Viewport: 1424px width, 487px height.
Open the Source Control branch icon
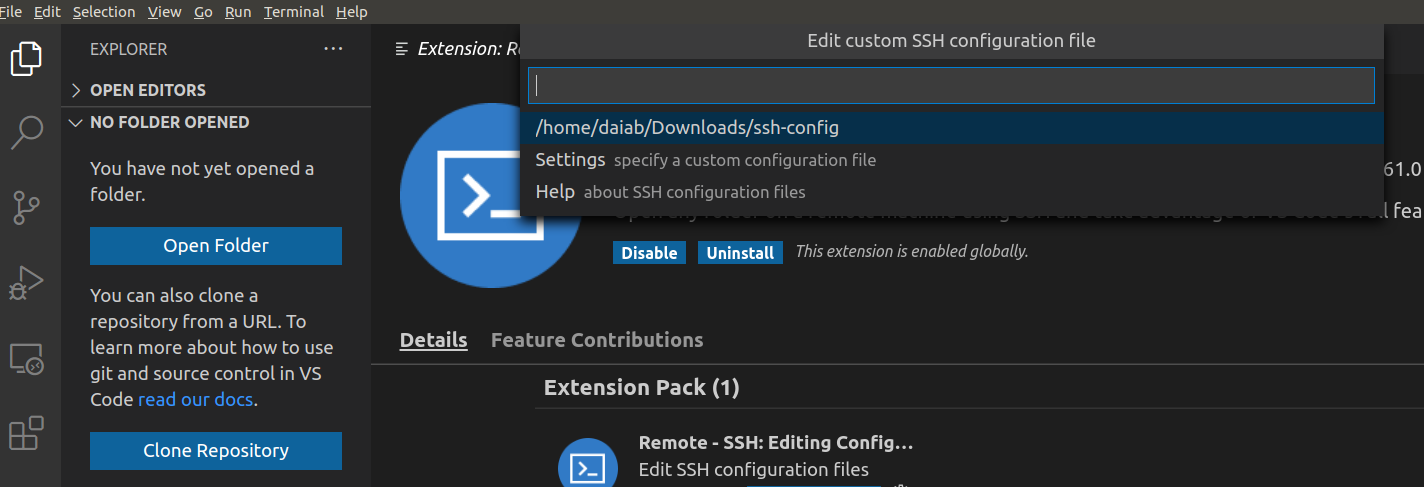click(26, 207)
